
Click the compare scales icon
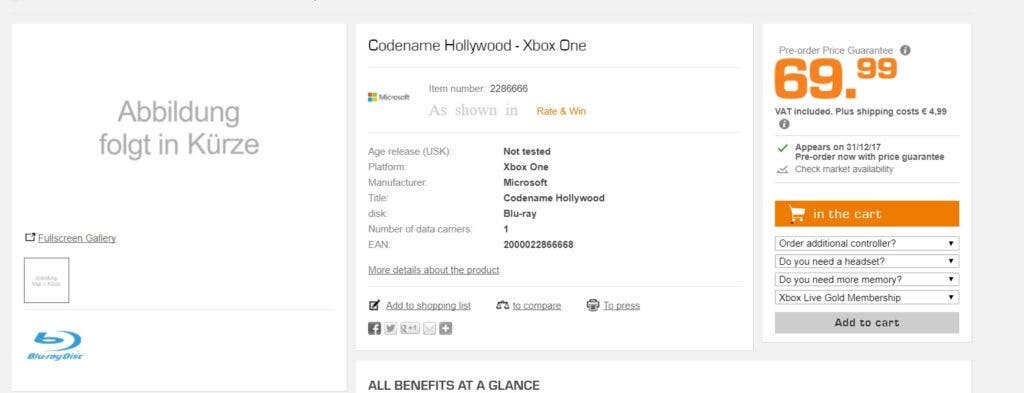(x=502, y=305)
